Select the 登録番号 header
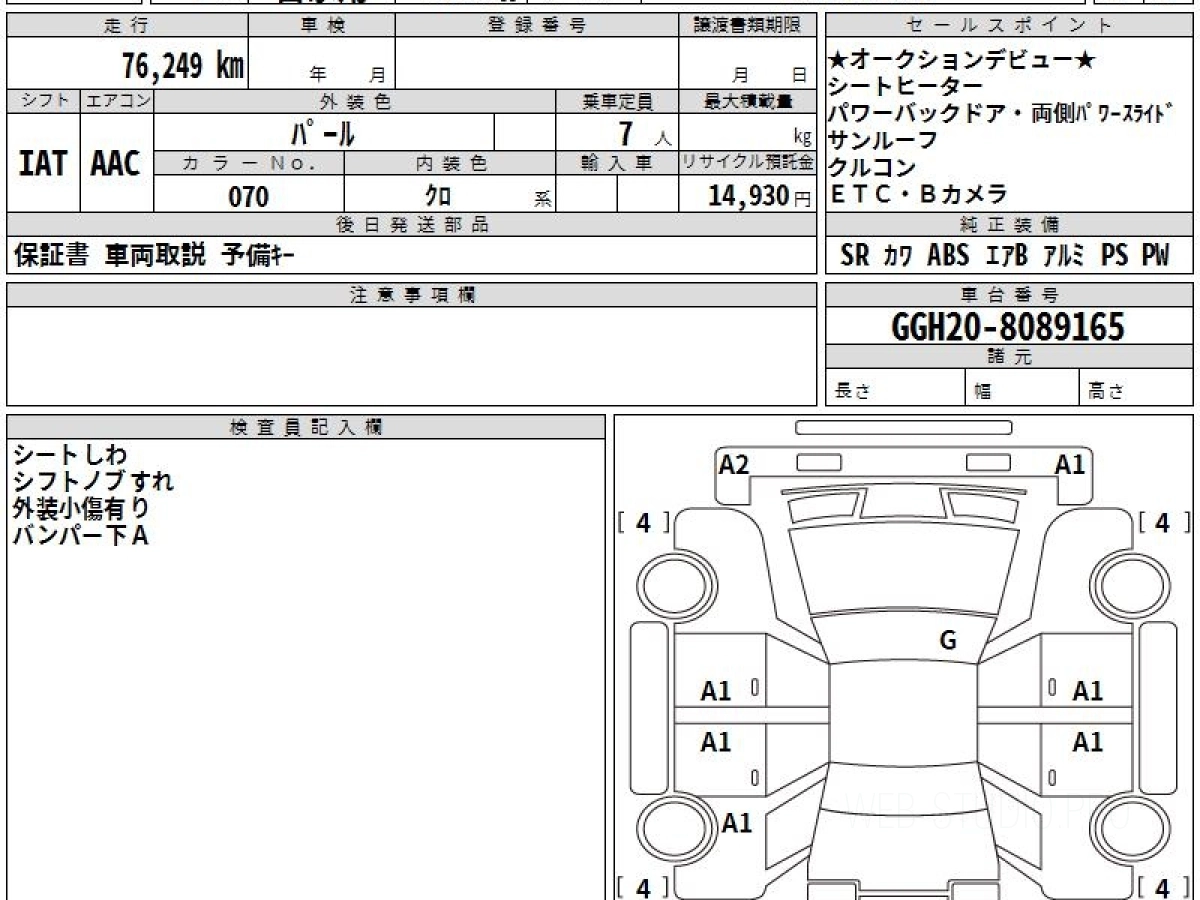 tap(537, 26)
